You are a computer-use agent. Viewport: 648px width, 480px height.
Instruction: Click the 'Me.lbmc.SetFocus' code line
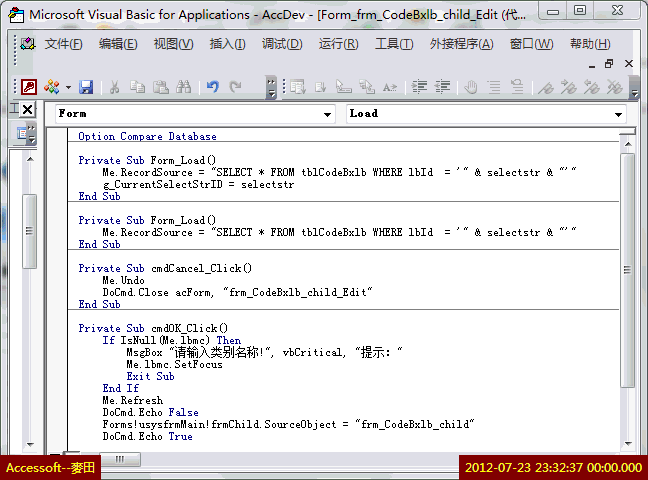click(174, 364)
